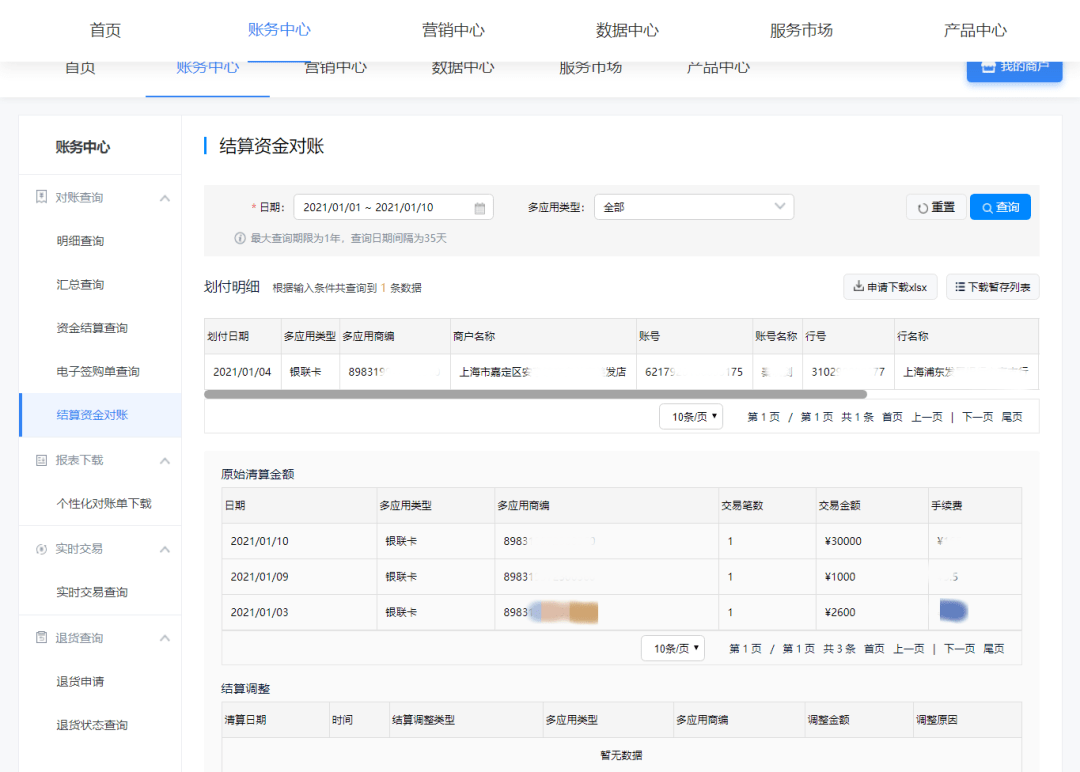
Task: Click the 重置 reset button
Action: point(936,207)
